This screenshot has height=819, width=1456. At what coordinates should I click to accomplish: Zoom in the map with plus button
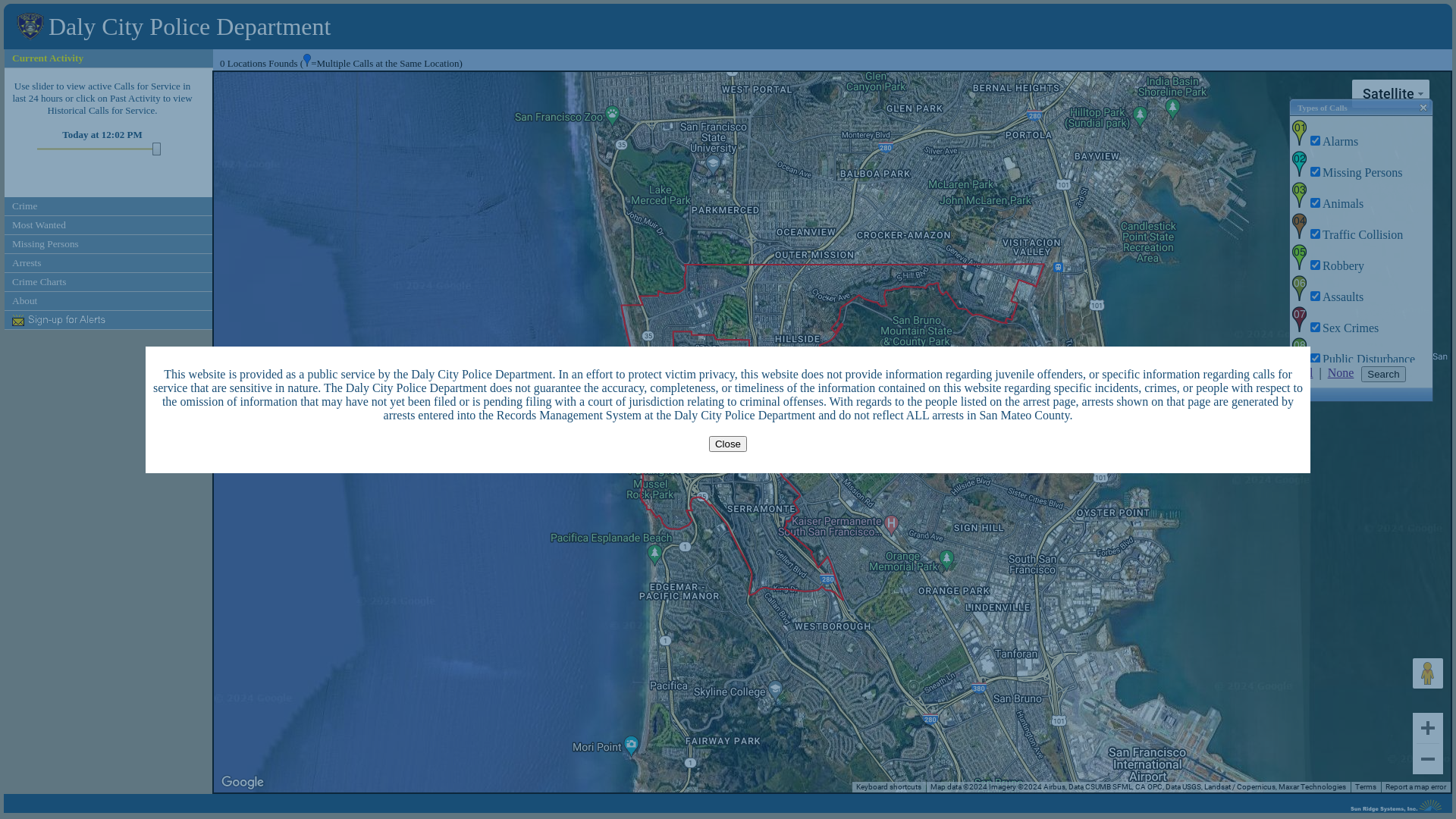tap(1427, 728)
